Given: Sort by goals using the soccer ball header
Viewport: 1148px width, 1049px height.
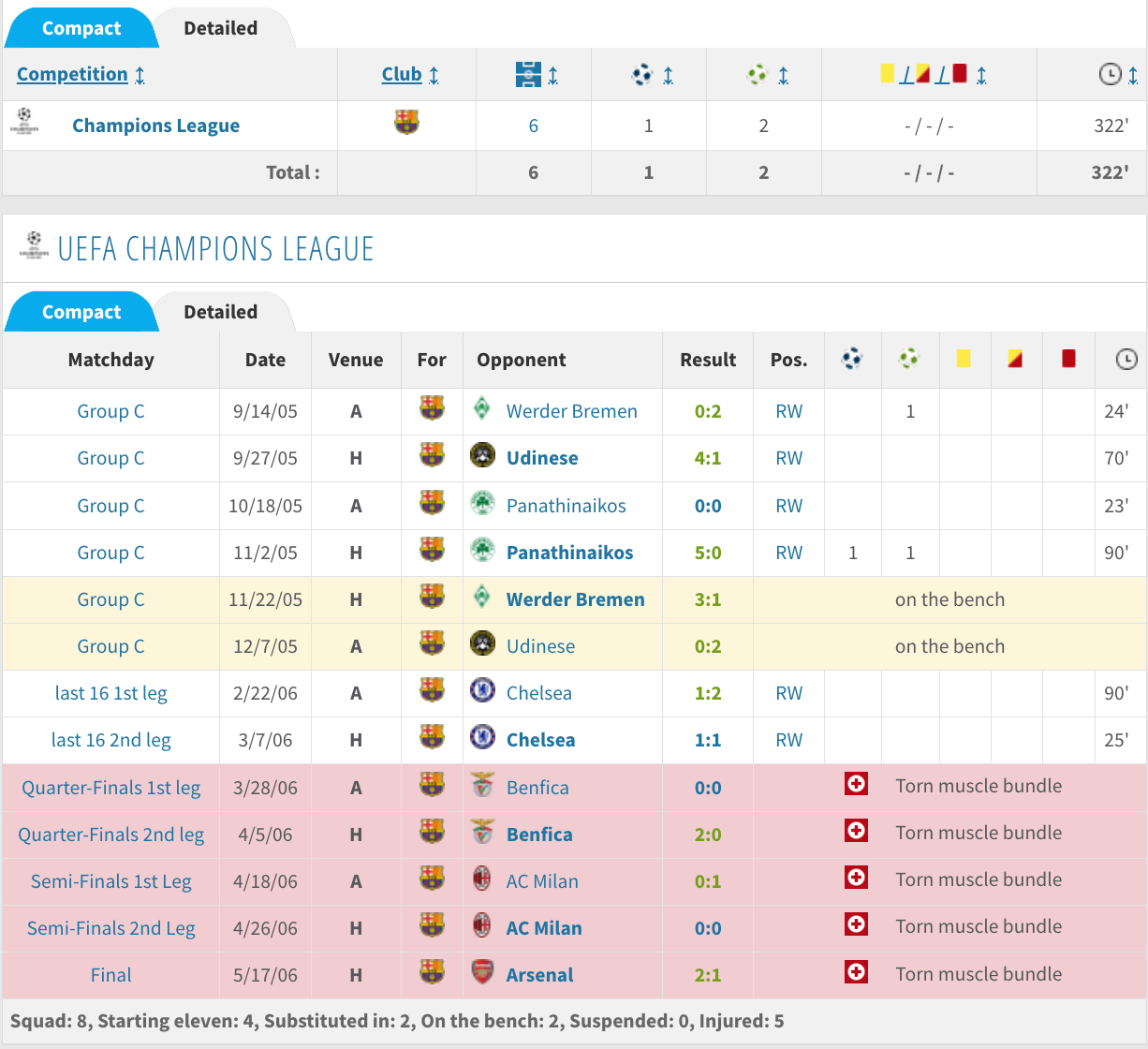Looking at the screenshot, I should [642, 74].
